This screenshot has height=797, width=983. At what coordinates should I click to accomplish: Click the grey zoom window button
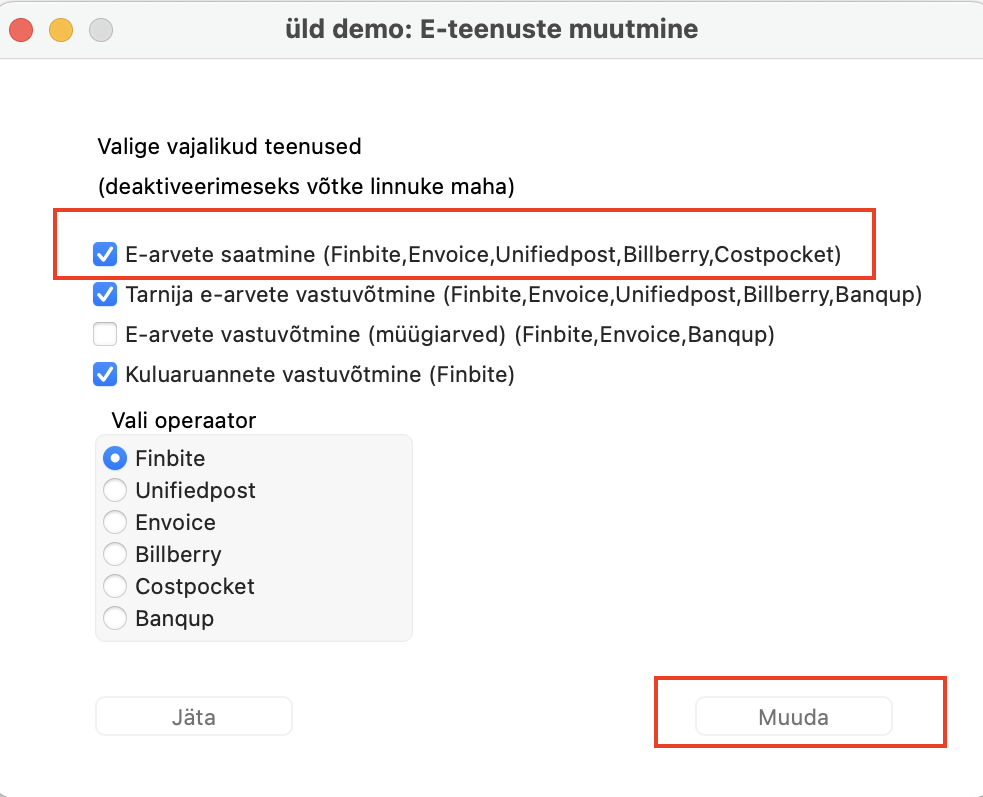click(x=101, y=30)
